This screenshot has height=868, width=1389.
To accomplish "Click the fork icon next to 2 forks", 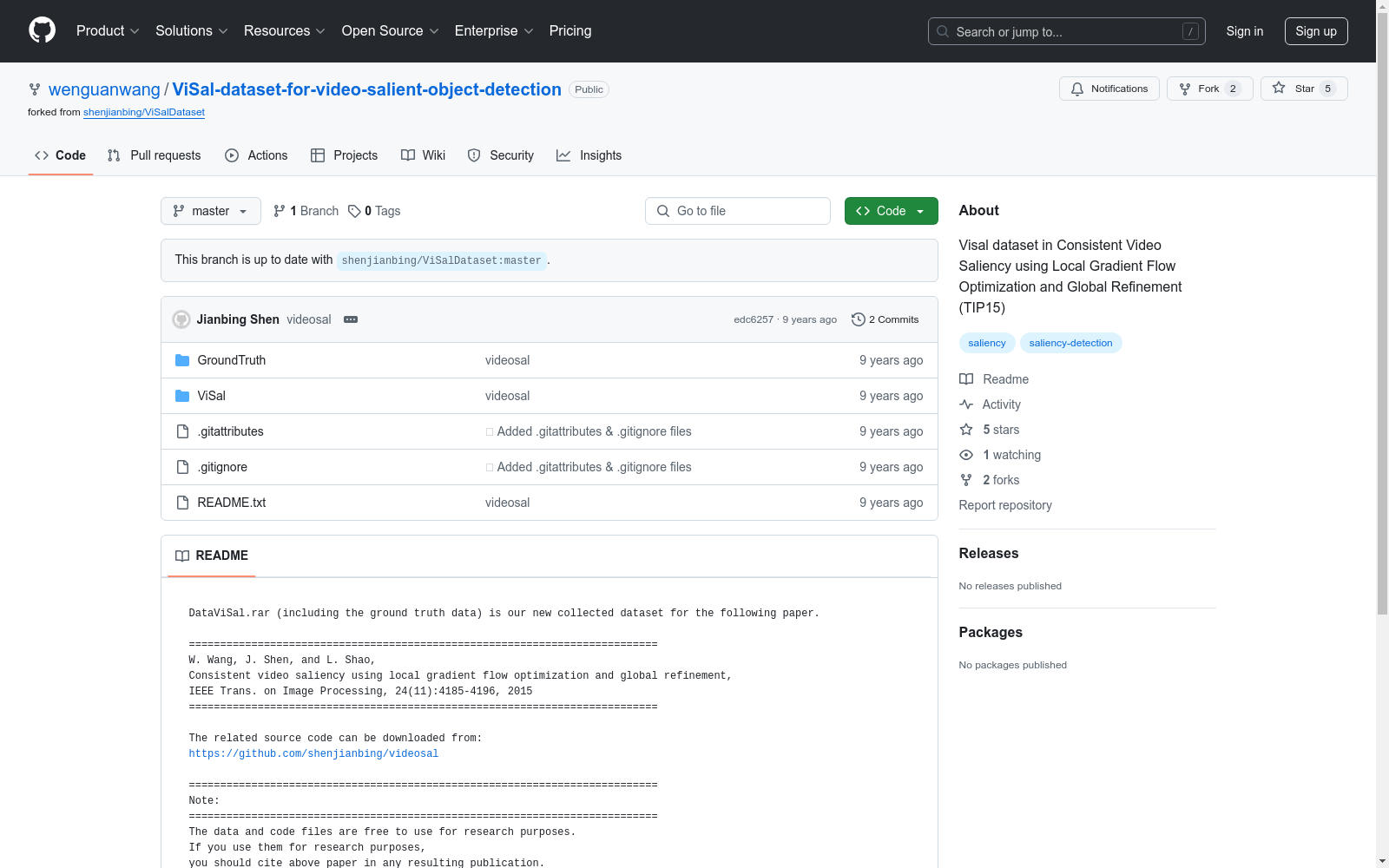I will coord(966,480).
